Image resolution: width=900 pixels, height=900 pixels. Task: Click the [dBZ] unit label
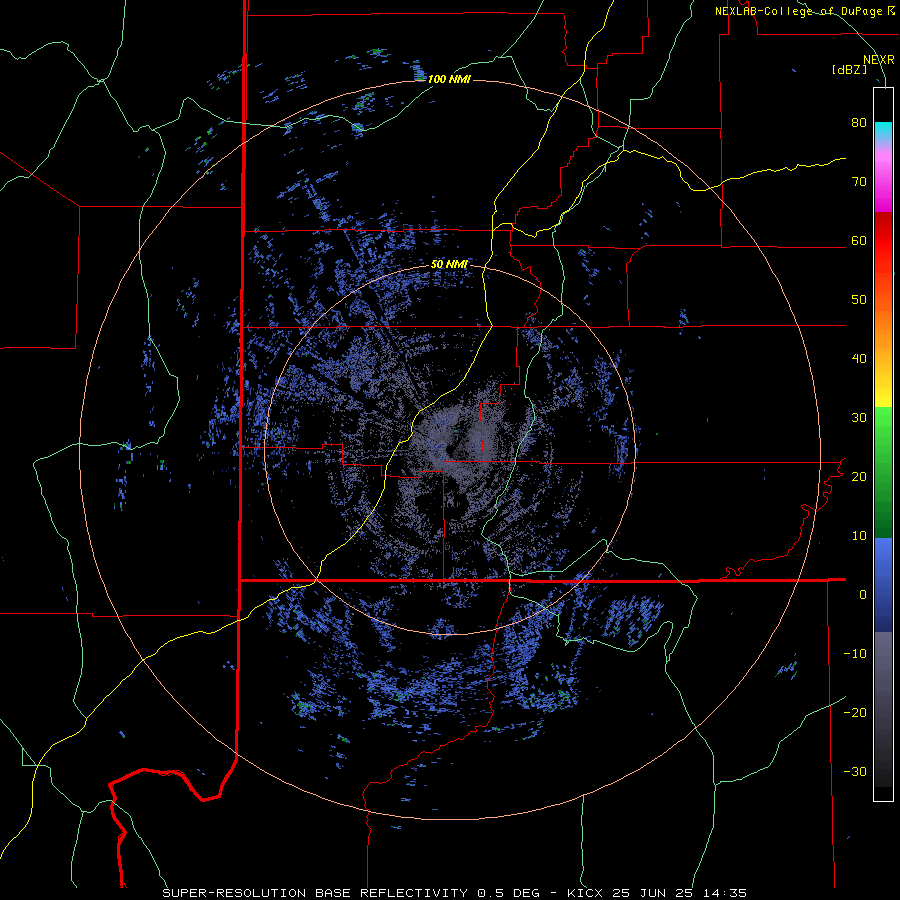tap(849, 69)
